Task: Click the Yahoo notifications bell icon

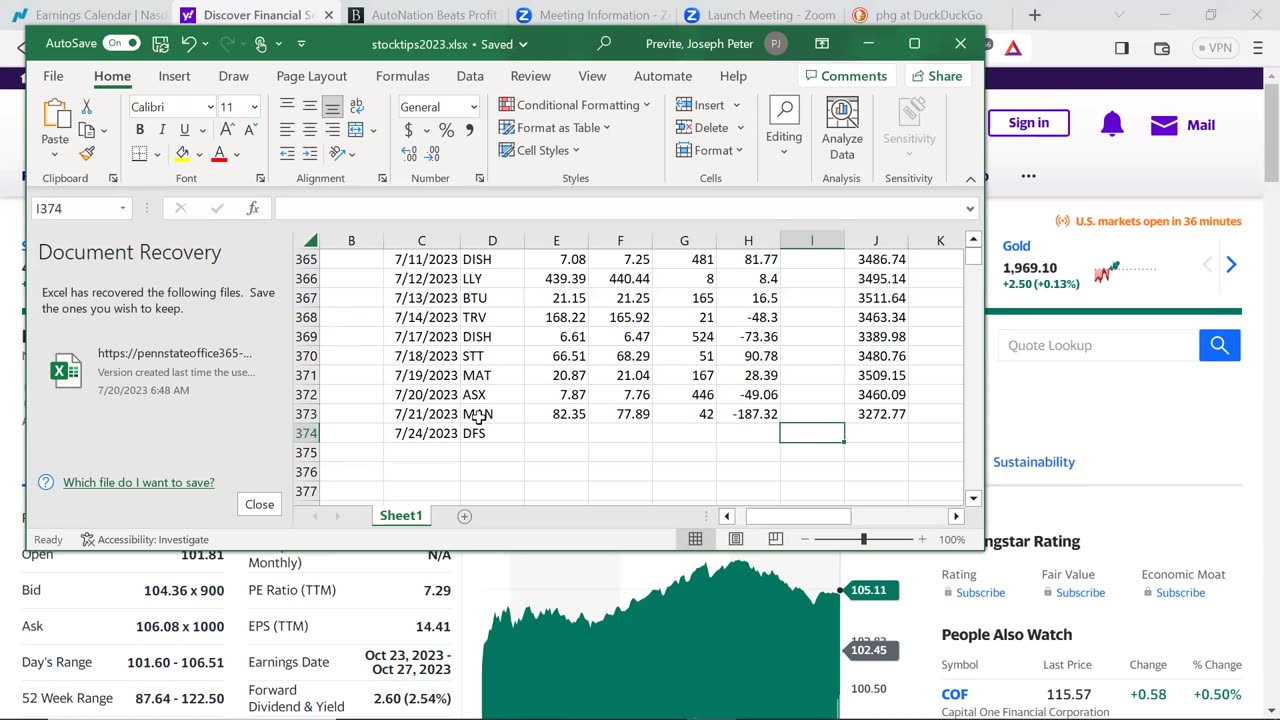Action: [x=1111, y=124]
